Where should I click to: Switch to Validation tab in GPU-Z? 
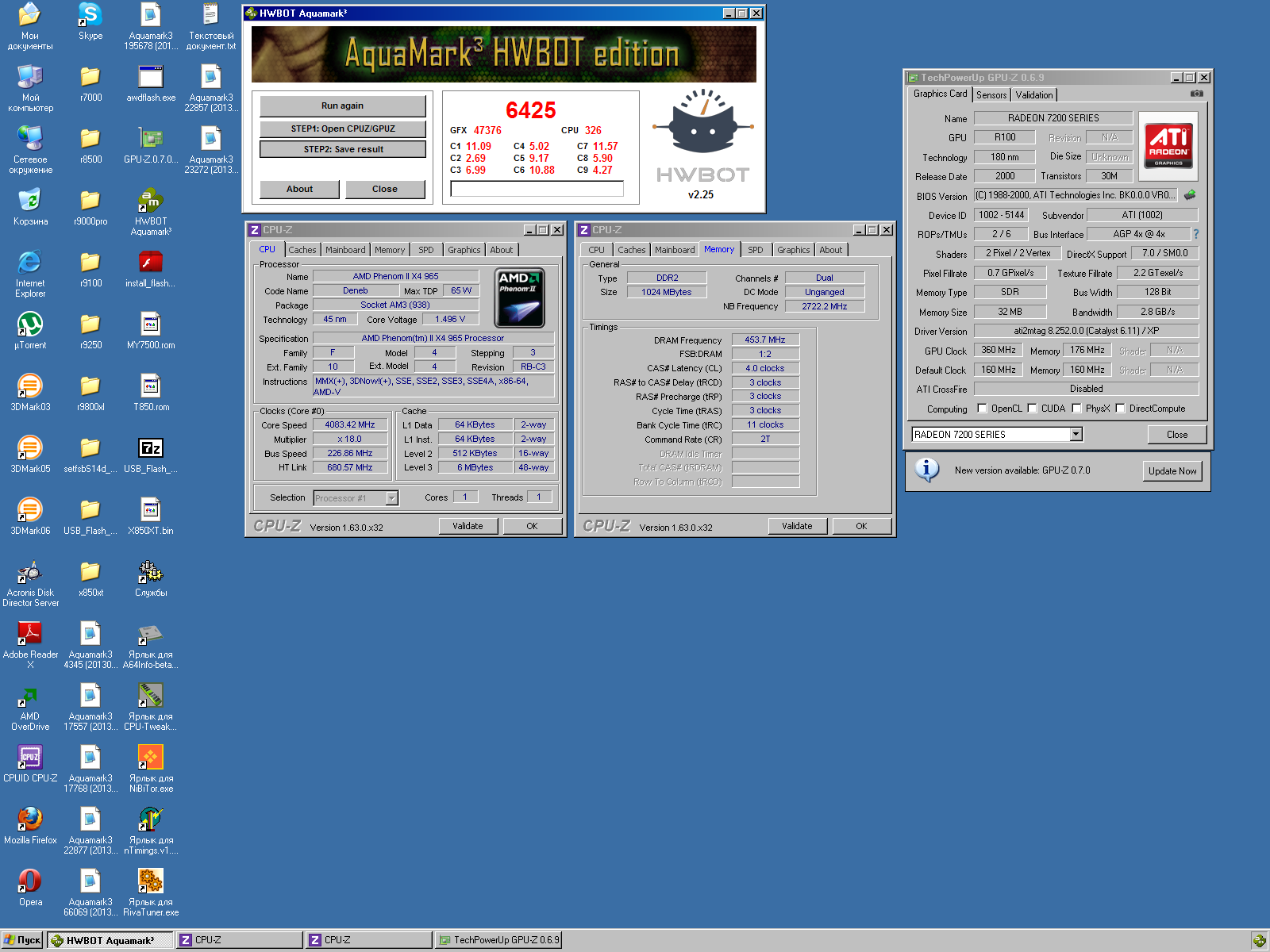[1034, 95]
